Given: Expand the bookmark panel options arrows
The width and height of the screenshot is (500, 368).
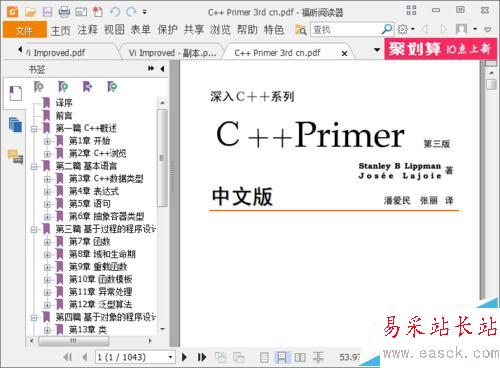Looking at the screenshot, I should tap(151, 69).
